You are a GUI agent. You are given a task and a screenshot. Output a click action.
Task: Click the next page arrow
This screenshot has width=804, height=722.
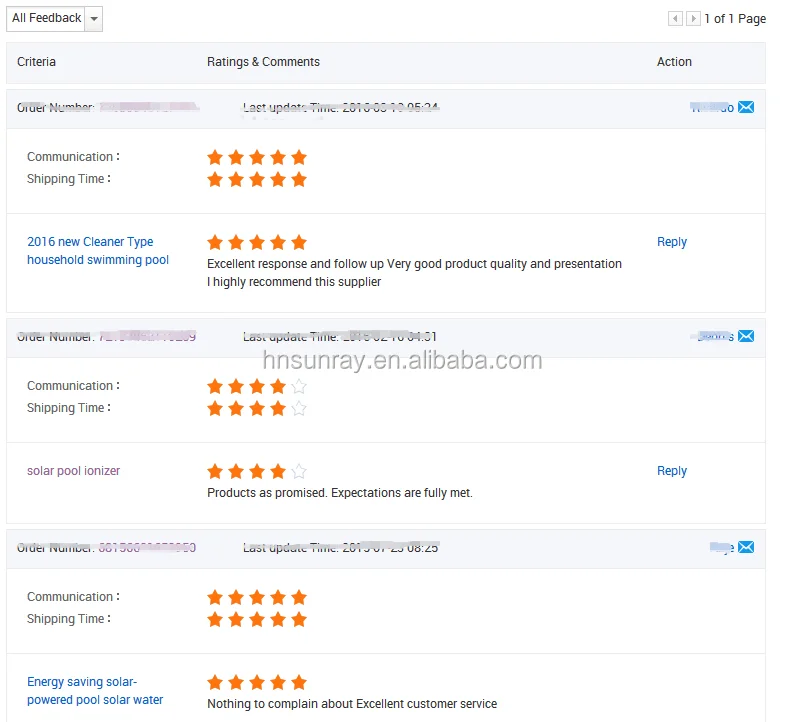tap(693, 19)
